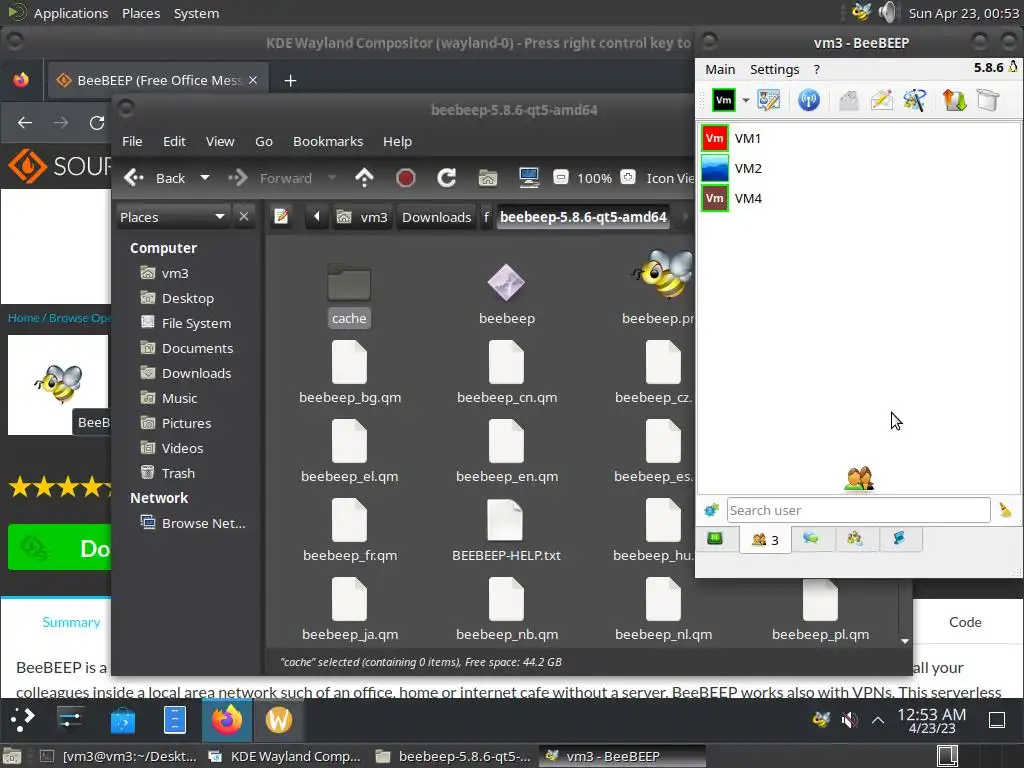Select the BEEBEEP-HELP.txt file

coord(506,531)
